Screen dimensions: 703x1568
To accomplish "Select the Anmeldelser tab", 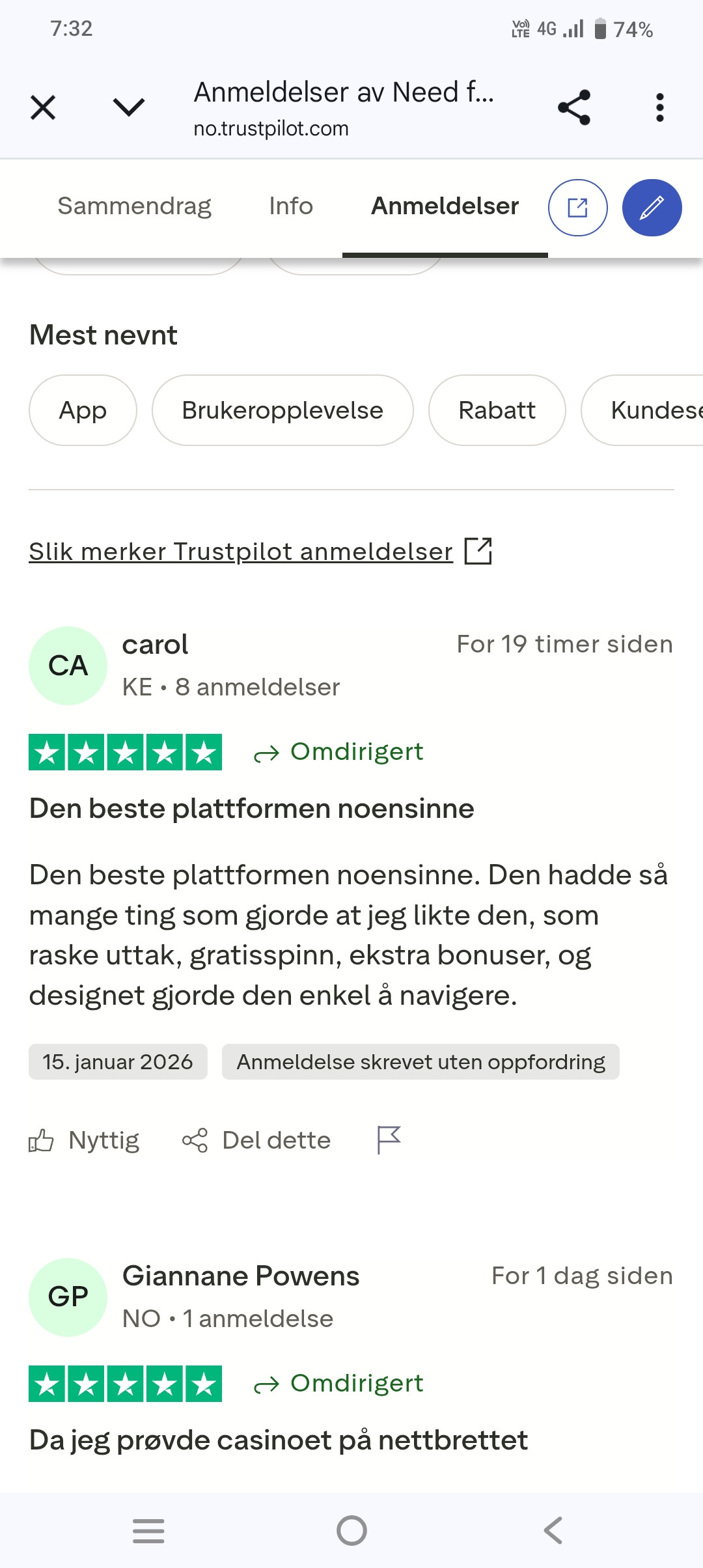I will click(x=445, y=206).
